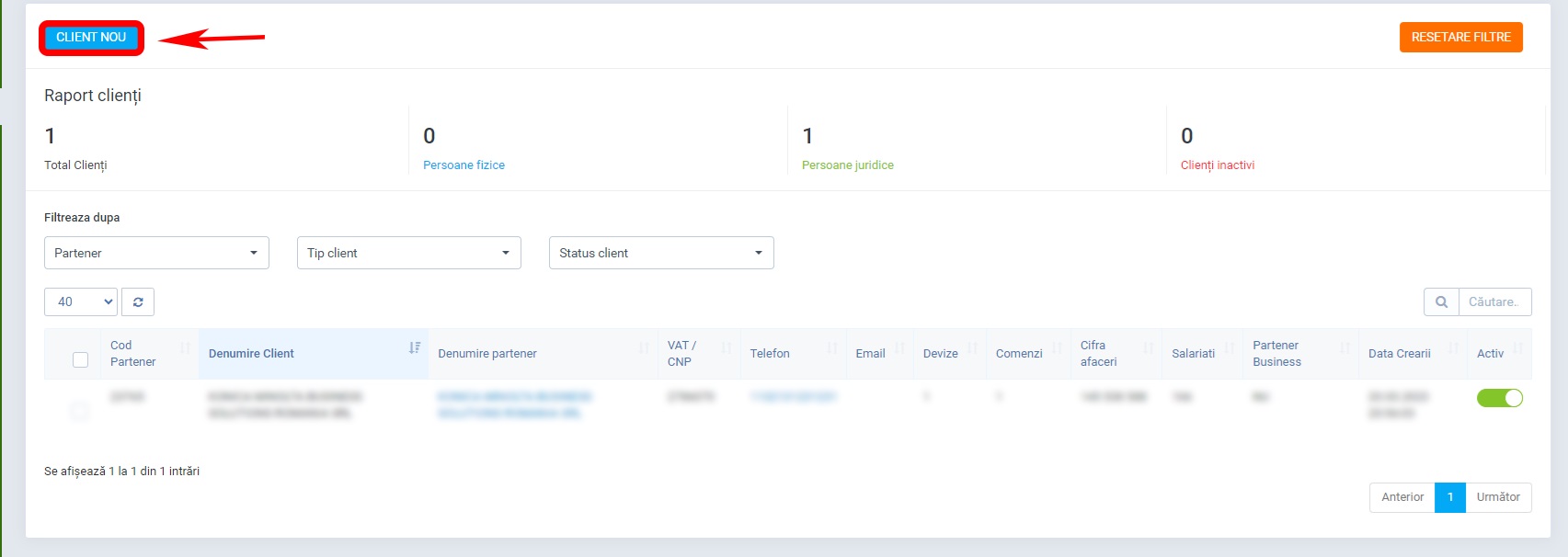Image resolution: width=1568 pixels, height=557 pixels.
Task: Click sort arrows on Denumire partener column
Action: pos(644,347)
